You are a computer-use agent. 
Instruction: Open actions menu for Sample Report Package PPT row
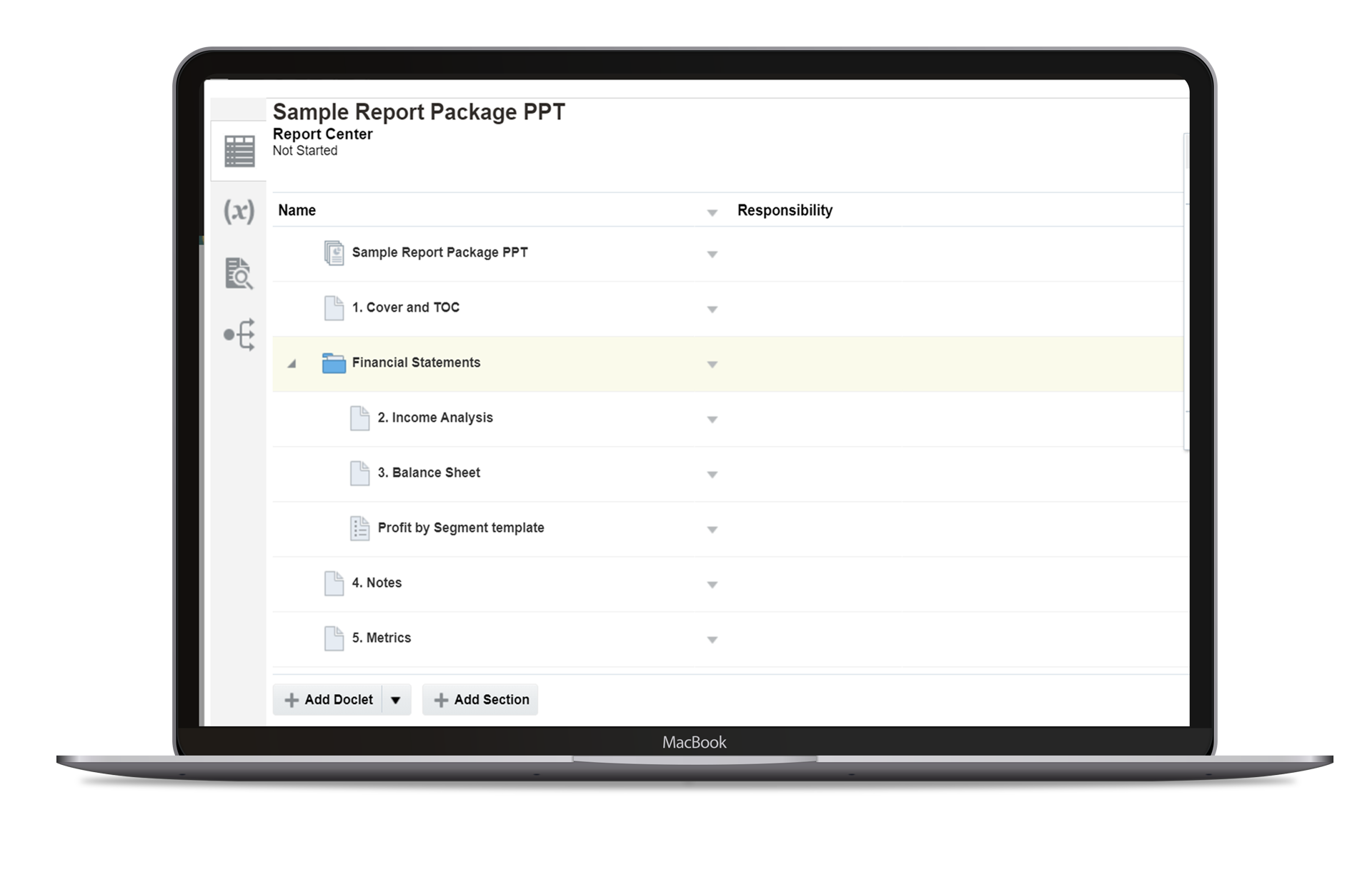pos(712,254)
